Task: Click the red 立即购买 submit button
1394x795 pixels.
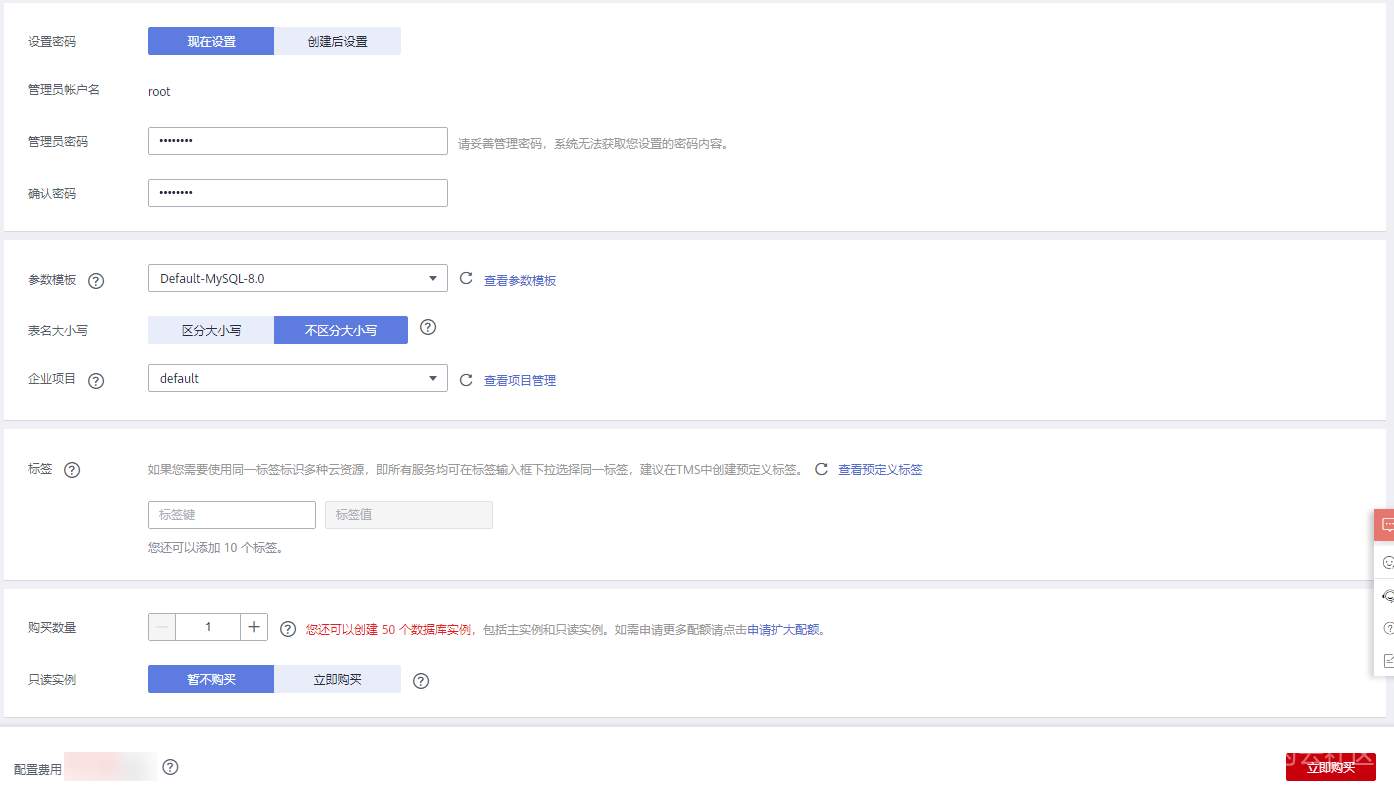Action: coord(1331,767)
